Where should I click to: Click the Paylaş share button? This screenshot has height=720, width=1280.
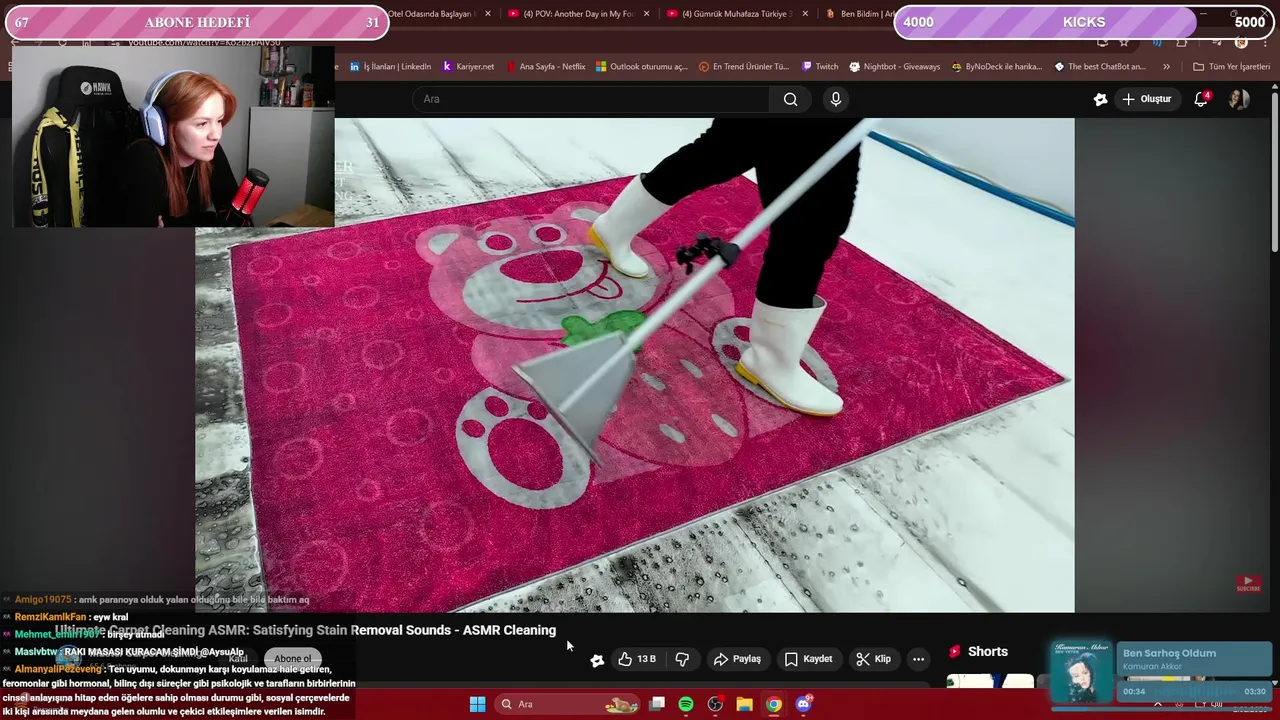tap(737, 659)
